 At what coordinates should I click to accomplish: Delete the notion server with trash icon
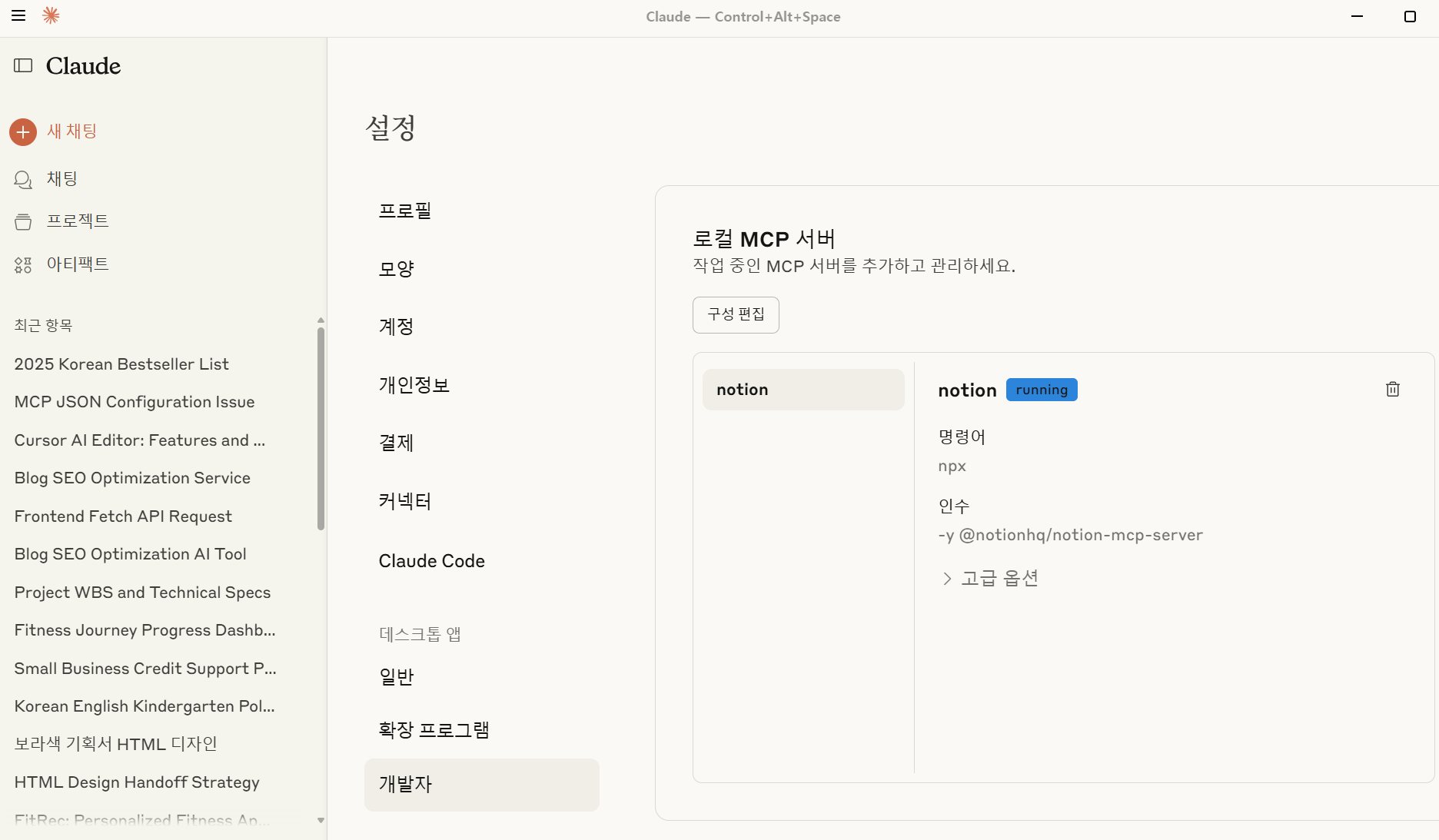tap(1393, 389)
